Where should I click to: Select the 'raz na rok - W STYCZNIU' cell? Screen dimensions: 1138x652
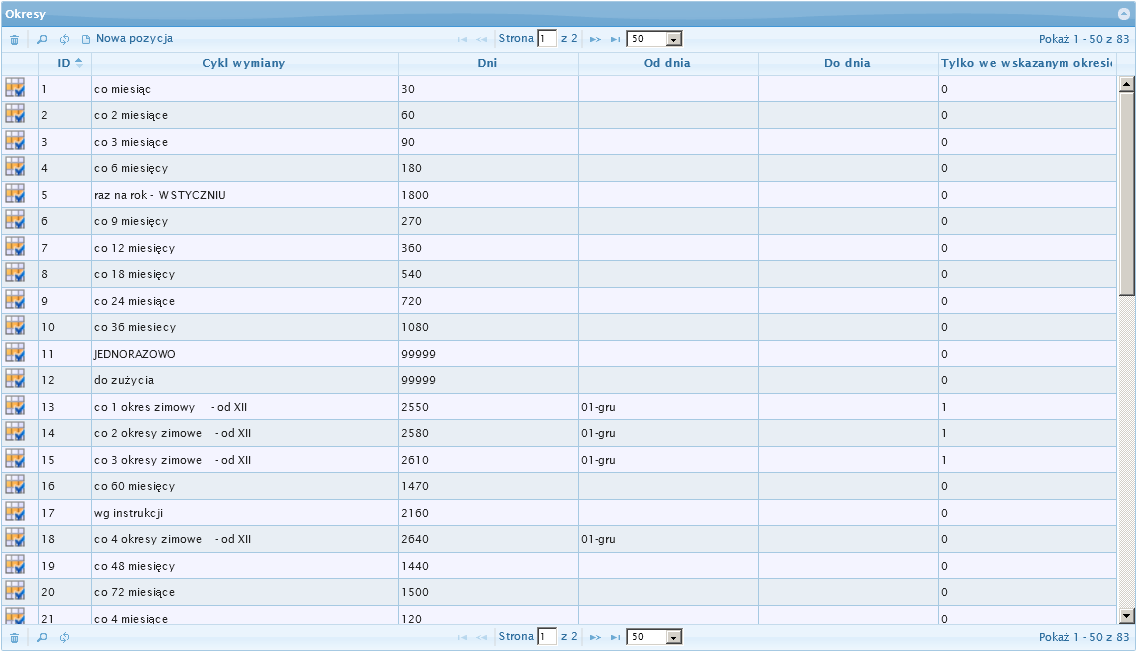point(245,195)
